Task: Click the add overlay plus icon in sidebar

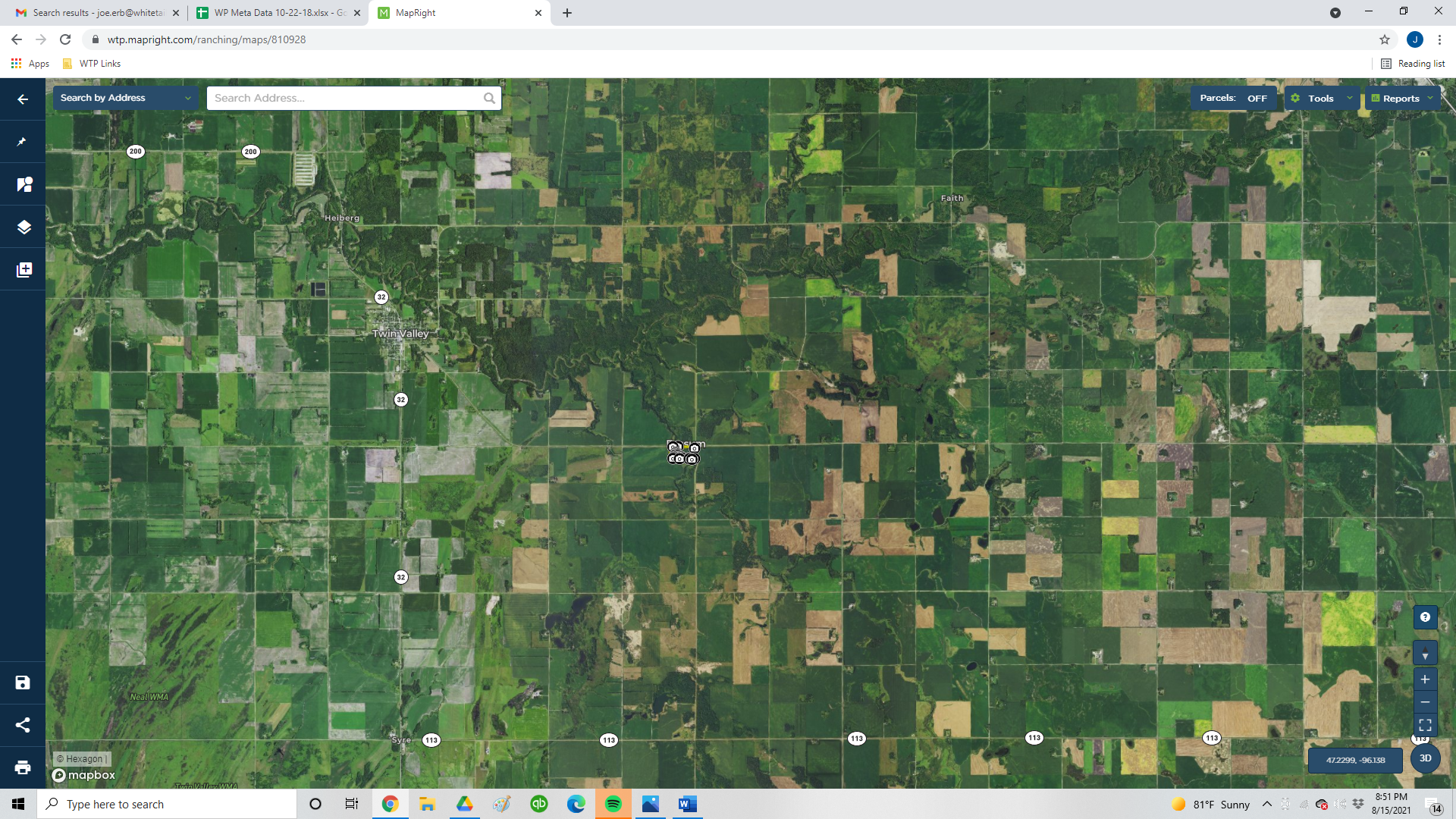Action: pos(24,270)
